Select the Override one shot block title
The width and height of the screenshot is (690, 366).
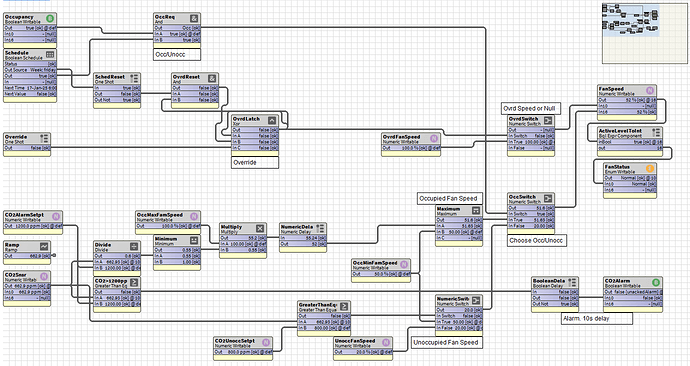[16, 137]
